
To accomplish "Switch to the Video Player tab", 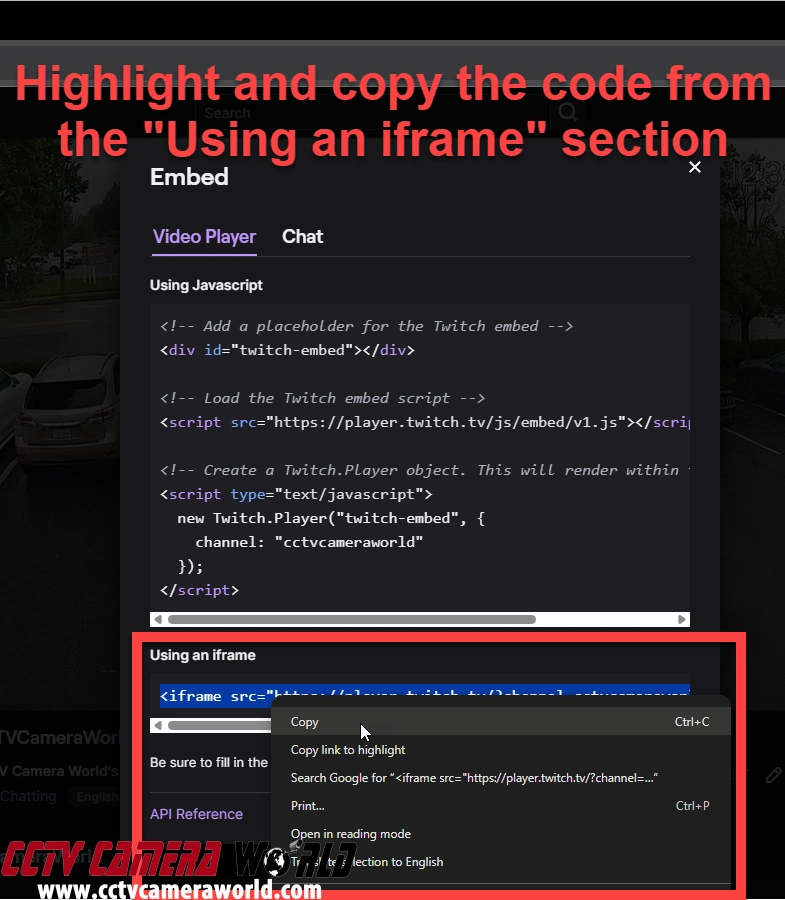I will 204,237.
